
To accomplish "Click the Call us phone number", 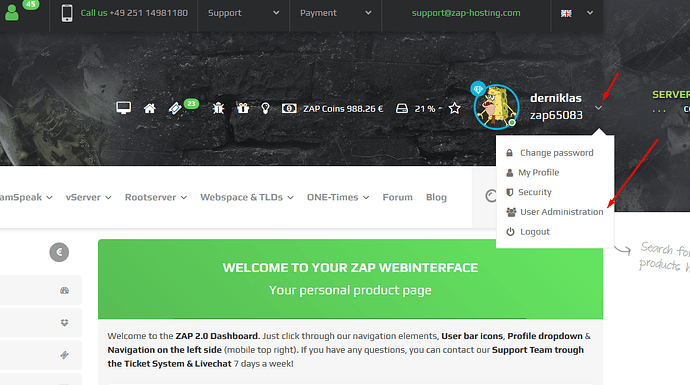I will (134, 13).
